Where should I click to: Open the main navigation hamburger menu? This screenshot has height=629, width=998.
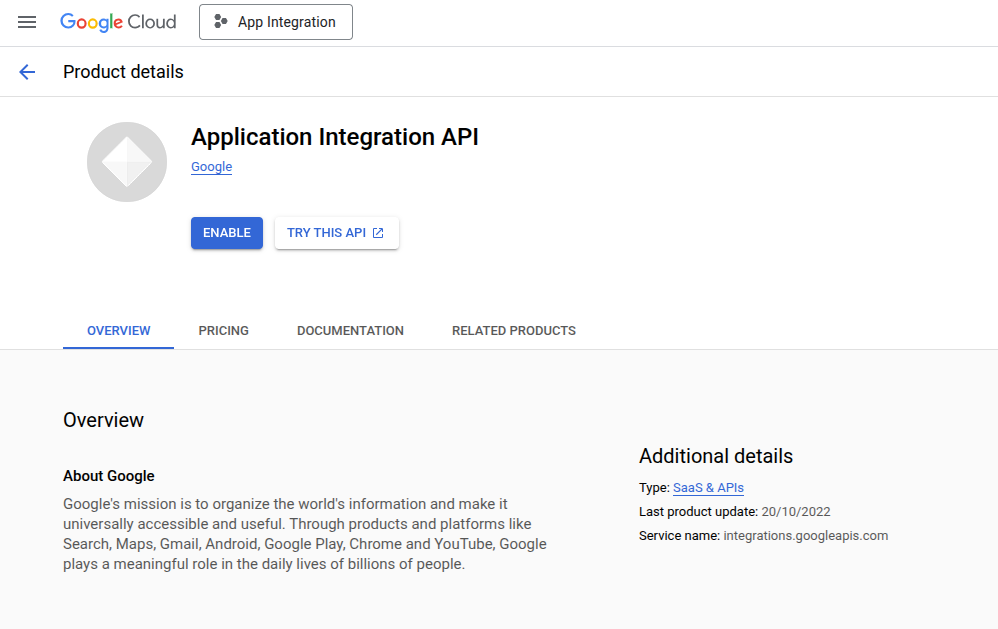27,22
